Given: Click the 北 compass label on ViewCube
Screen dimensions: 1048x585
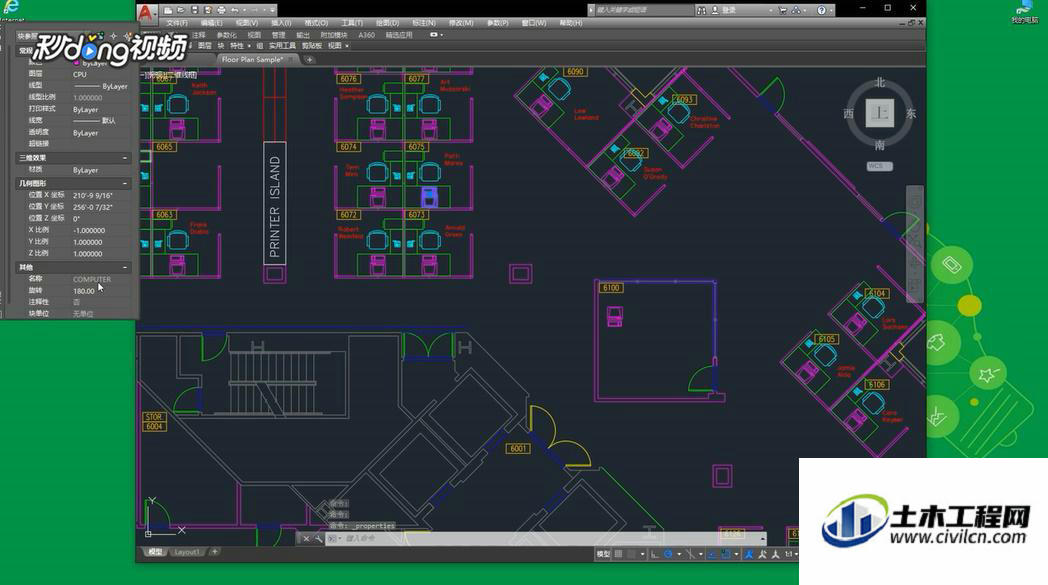Looking at the screenshot, I should click(x=880, y=82).
